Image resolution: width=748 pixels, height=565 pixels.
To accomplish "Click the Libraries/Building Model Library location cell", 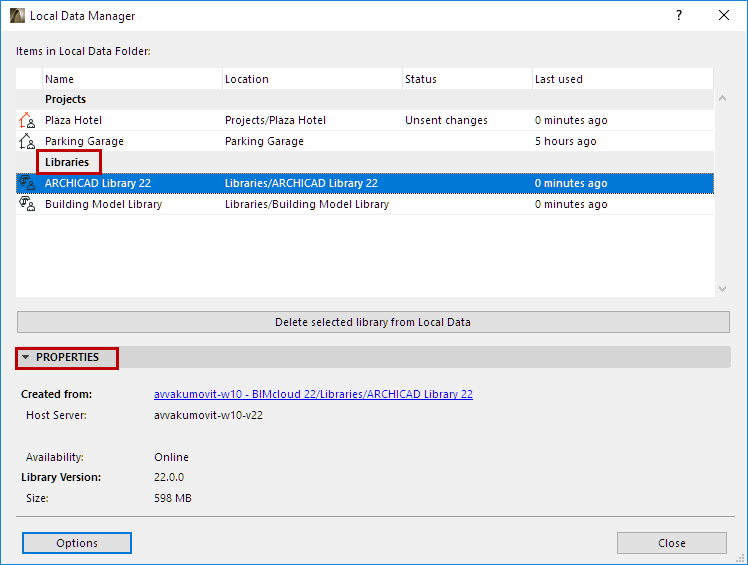I will click(x=307, y=204).
